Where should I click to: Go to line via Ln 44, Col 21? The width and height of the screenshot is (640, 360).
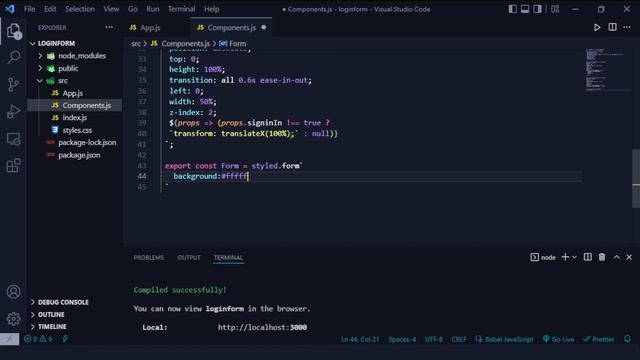[360, 339]
